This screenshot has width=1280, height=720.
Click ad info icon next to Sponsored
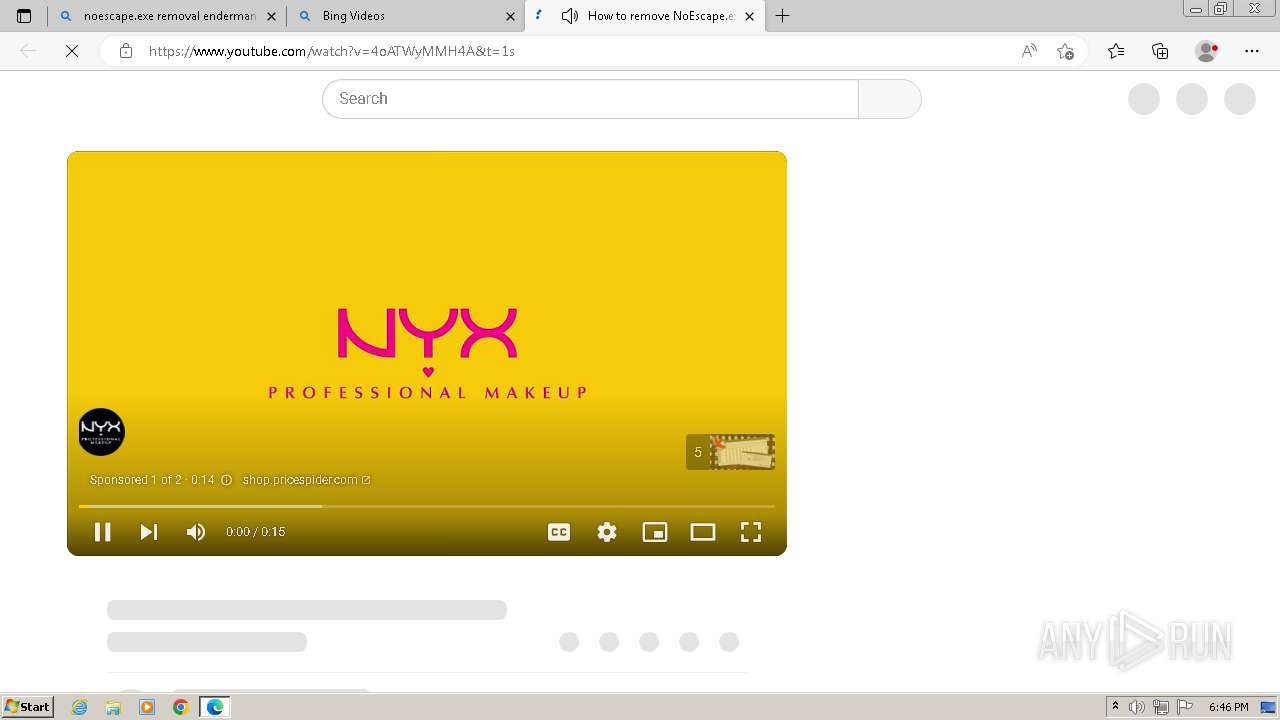coord(226,480)
